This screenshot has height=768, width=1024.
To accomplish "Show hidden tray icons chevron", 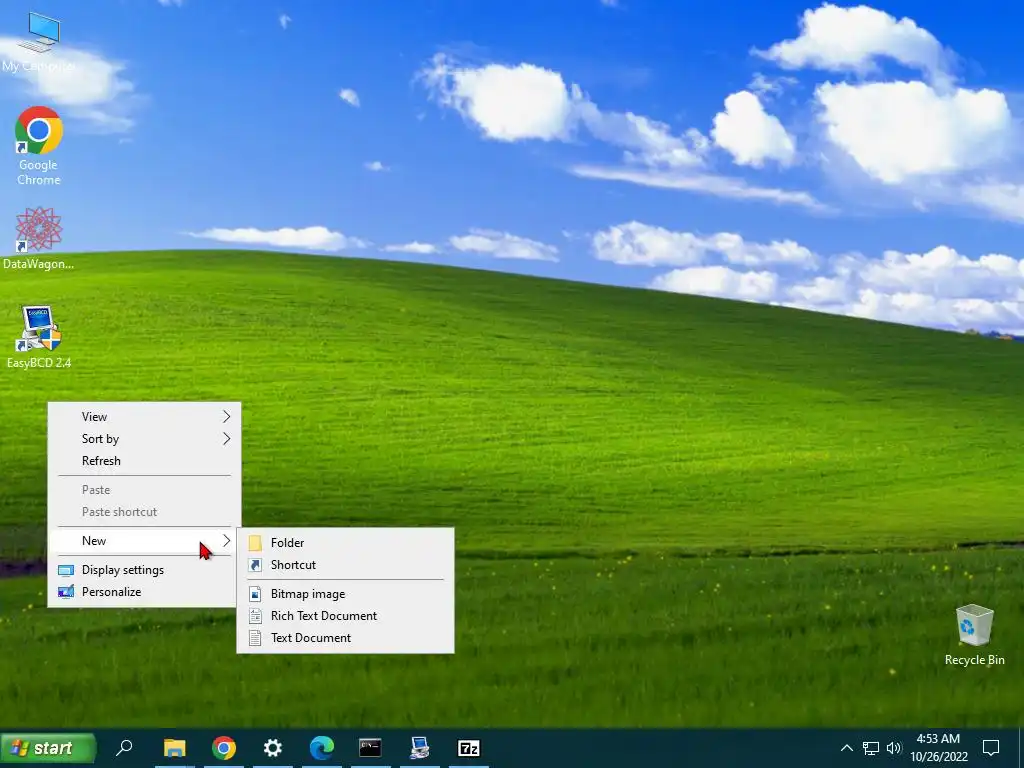I will click(x=846, y=748).
